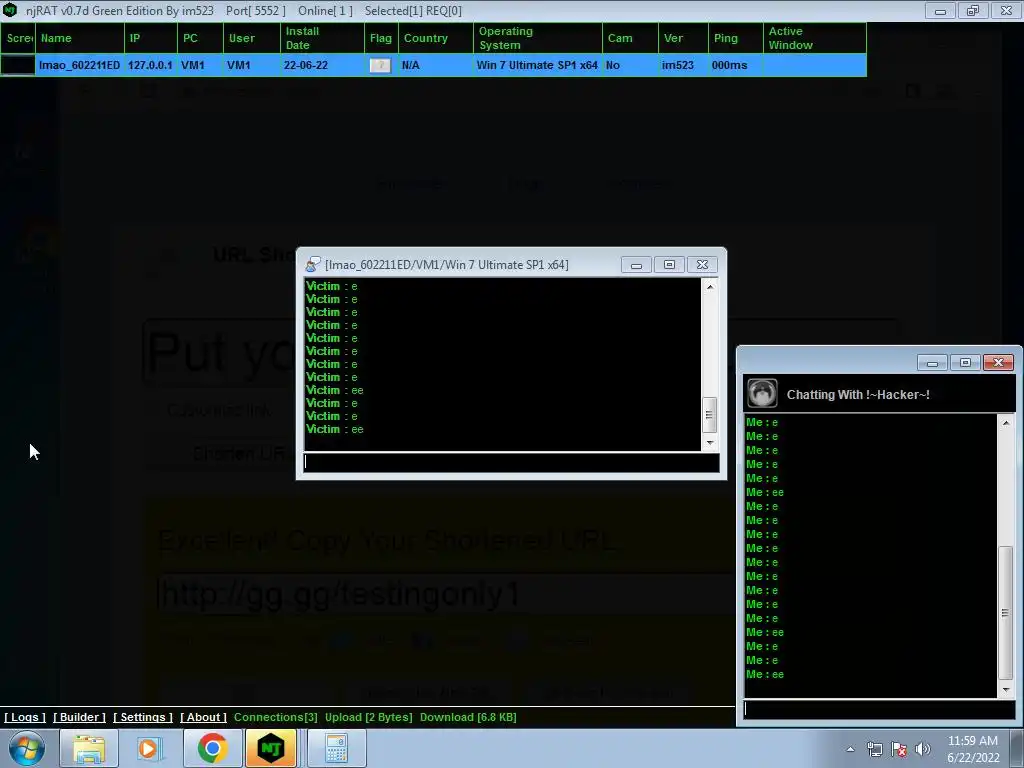Open the Settings tab
Screen dimensions: 1024x768
click(143, 717)
